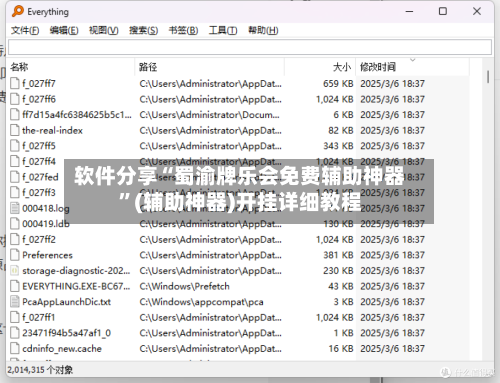Select the PcaAppLaunchDic.txt document icon

(15, 302)
